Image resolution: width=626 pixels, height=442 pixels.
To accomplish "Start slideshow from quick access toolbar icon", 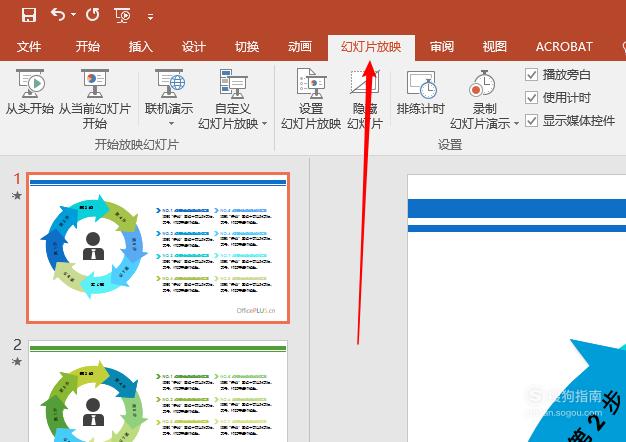I will click(x=122, y=16).
